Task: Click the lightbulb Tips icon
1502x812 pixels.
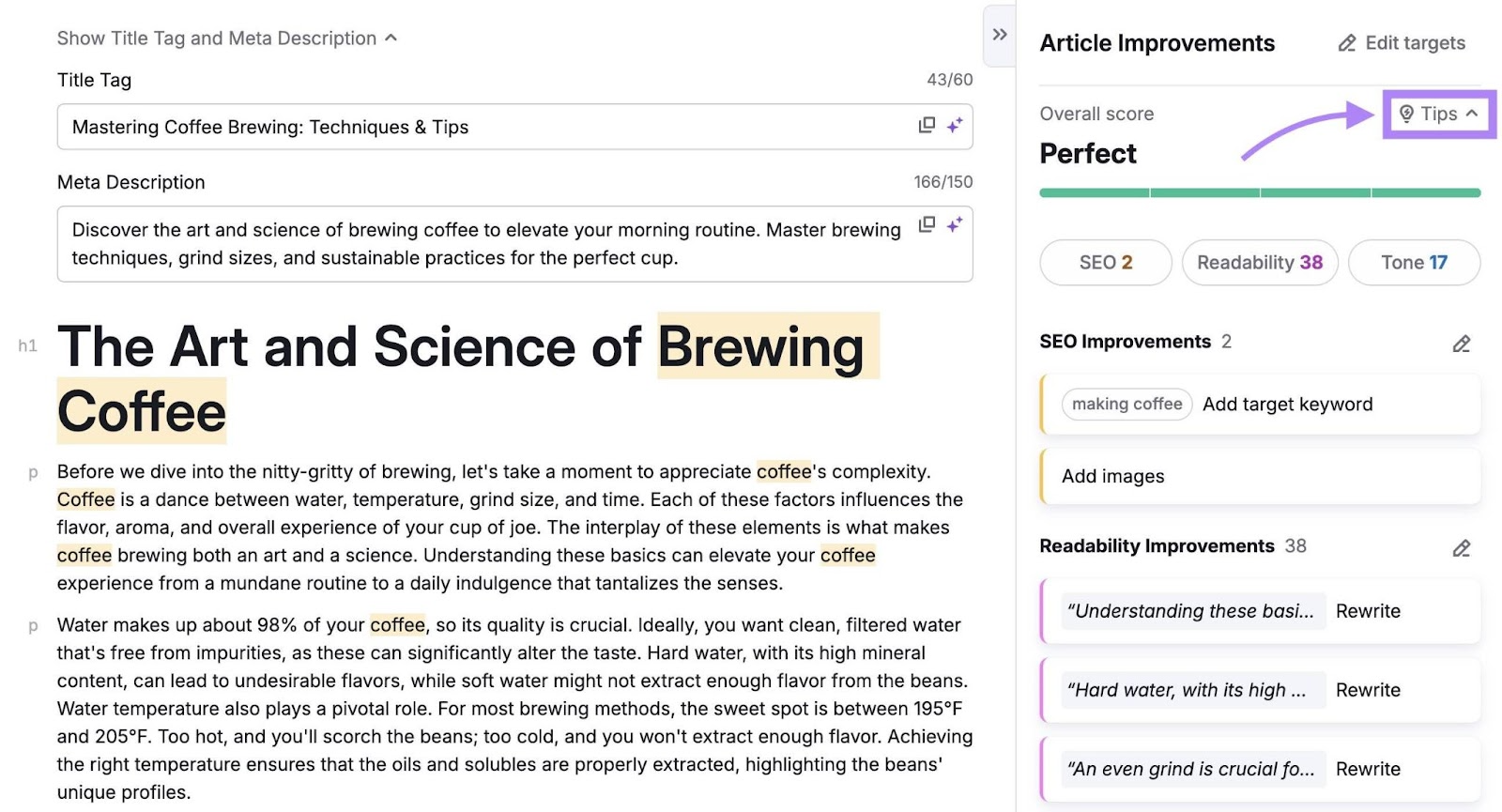Action: 1406,114
